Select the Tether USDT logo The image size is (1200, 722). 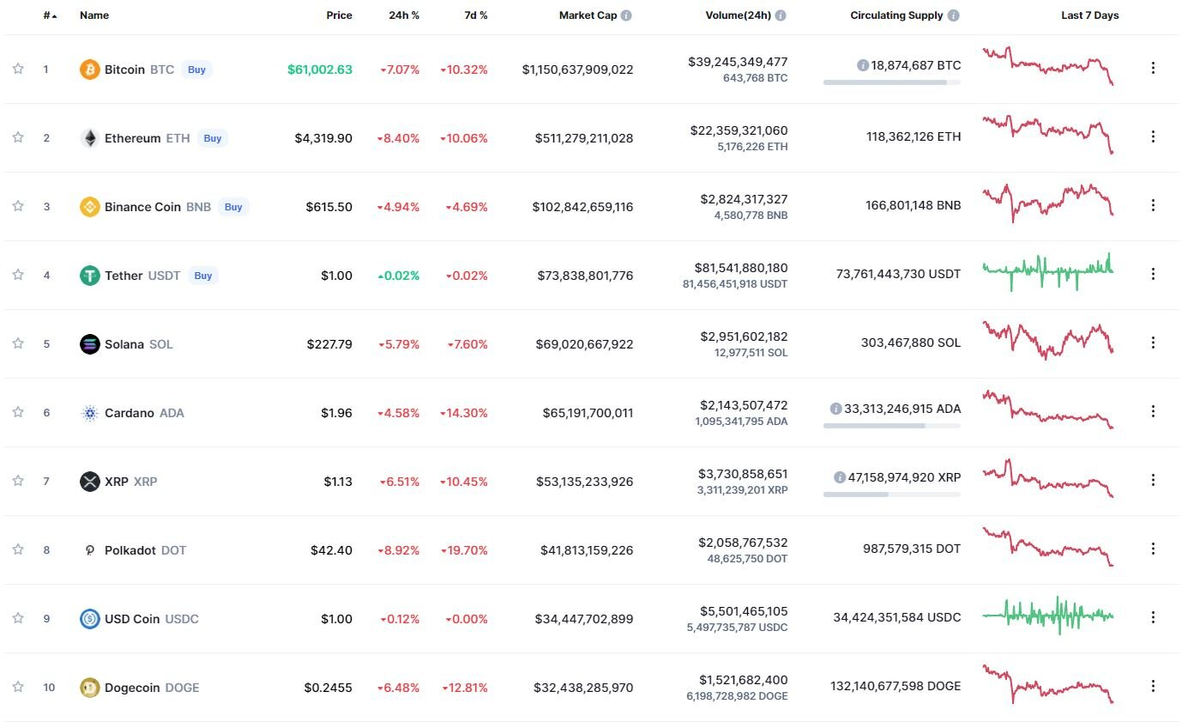[x=90, y=275]
